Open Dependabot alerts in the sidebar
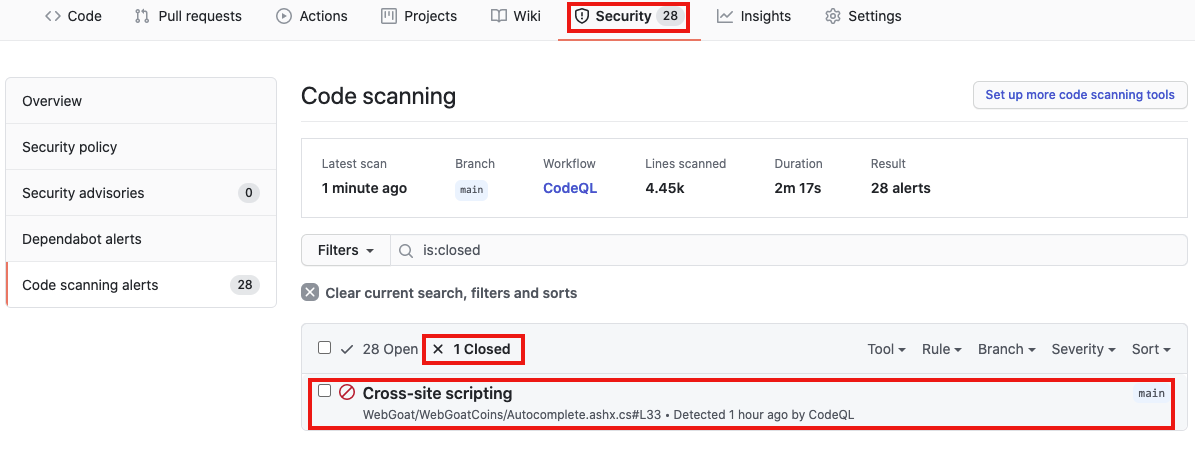The width and height of the screenshot is (1195, 453). 82,239
